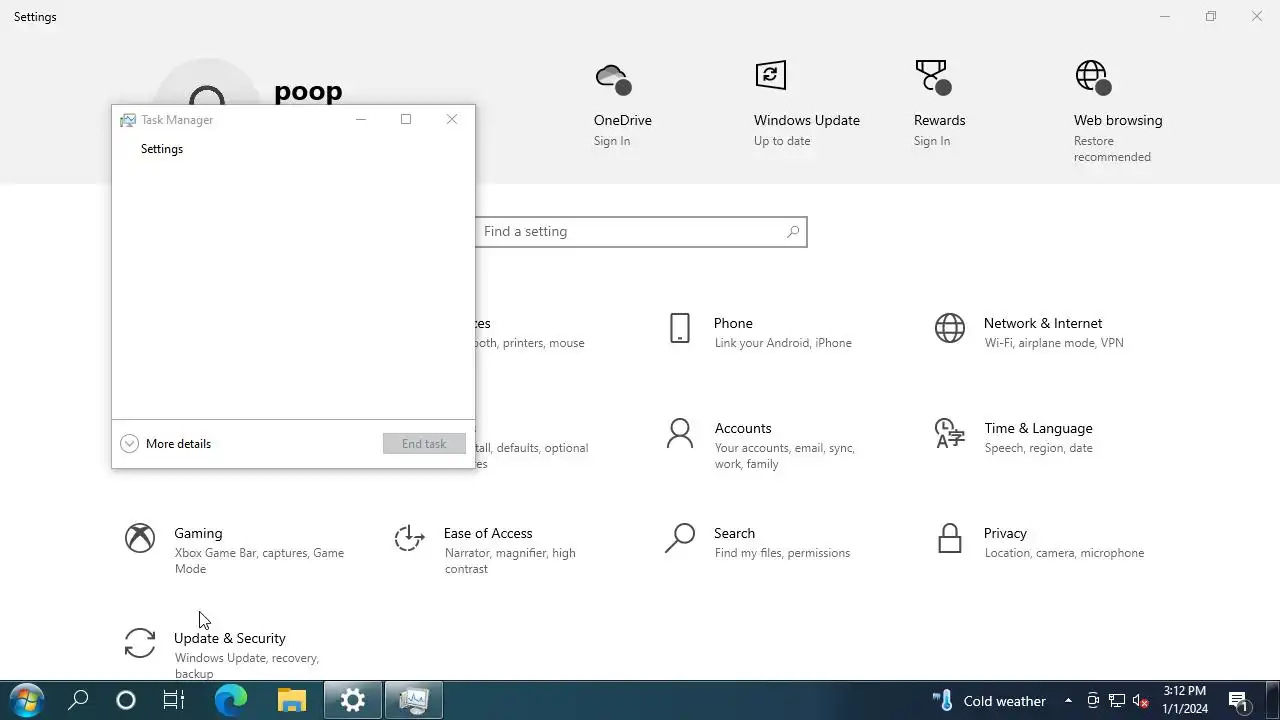Click 'Link your Android, iPhone' description
Image resolution: width=1280 pixels, height=720 pixels.
(783, 343)
